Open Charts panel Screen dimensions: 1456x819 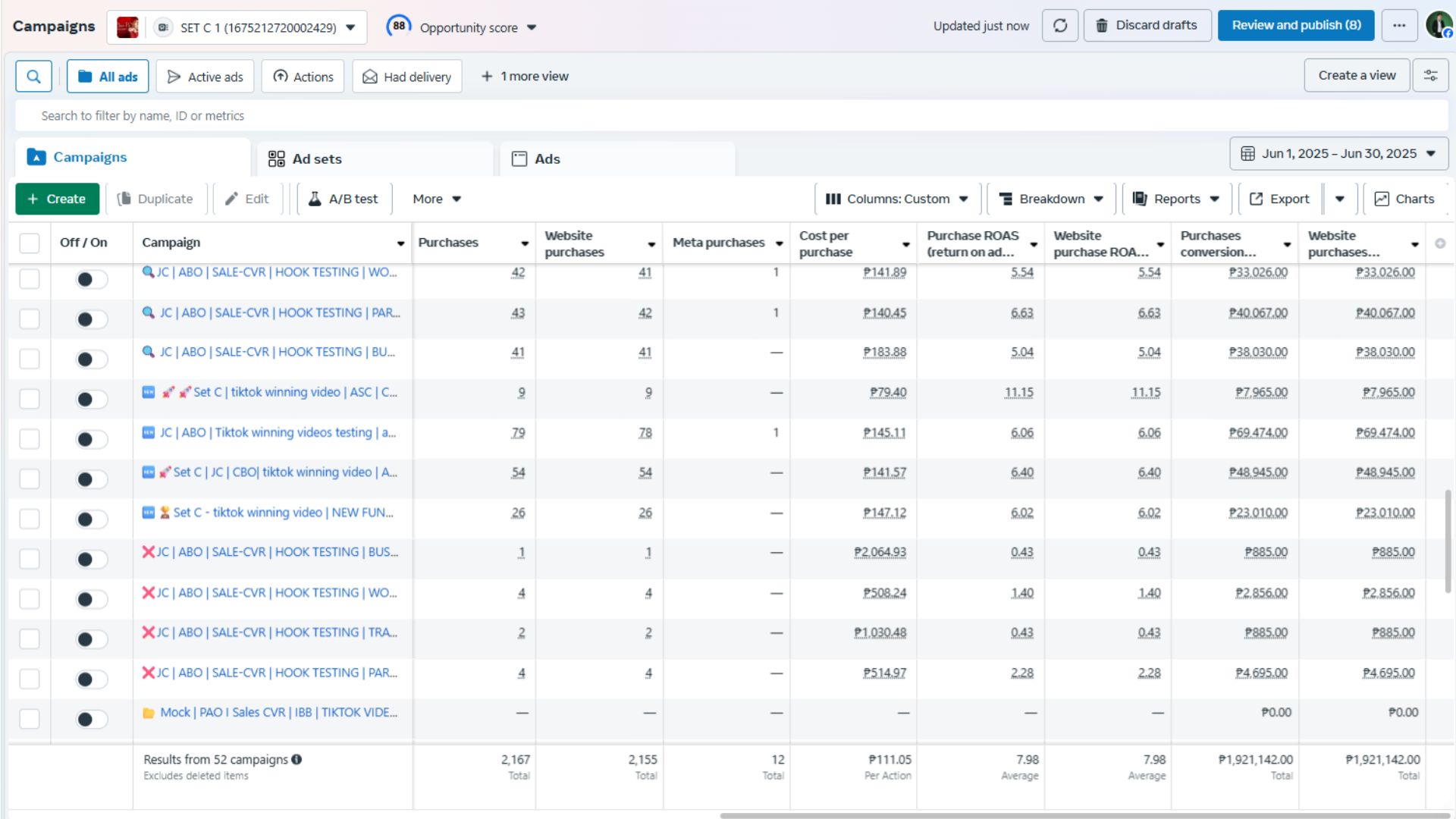[x=1404, y=199]
